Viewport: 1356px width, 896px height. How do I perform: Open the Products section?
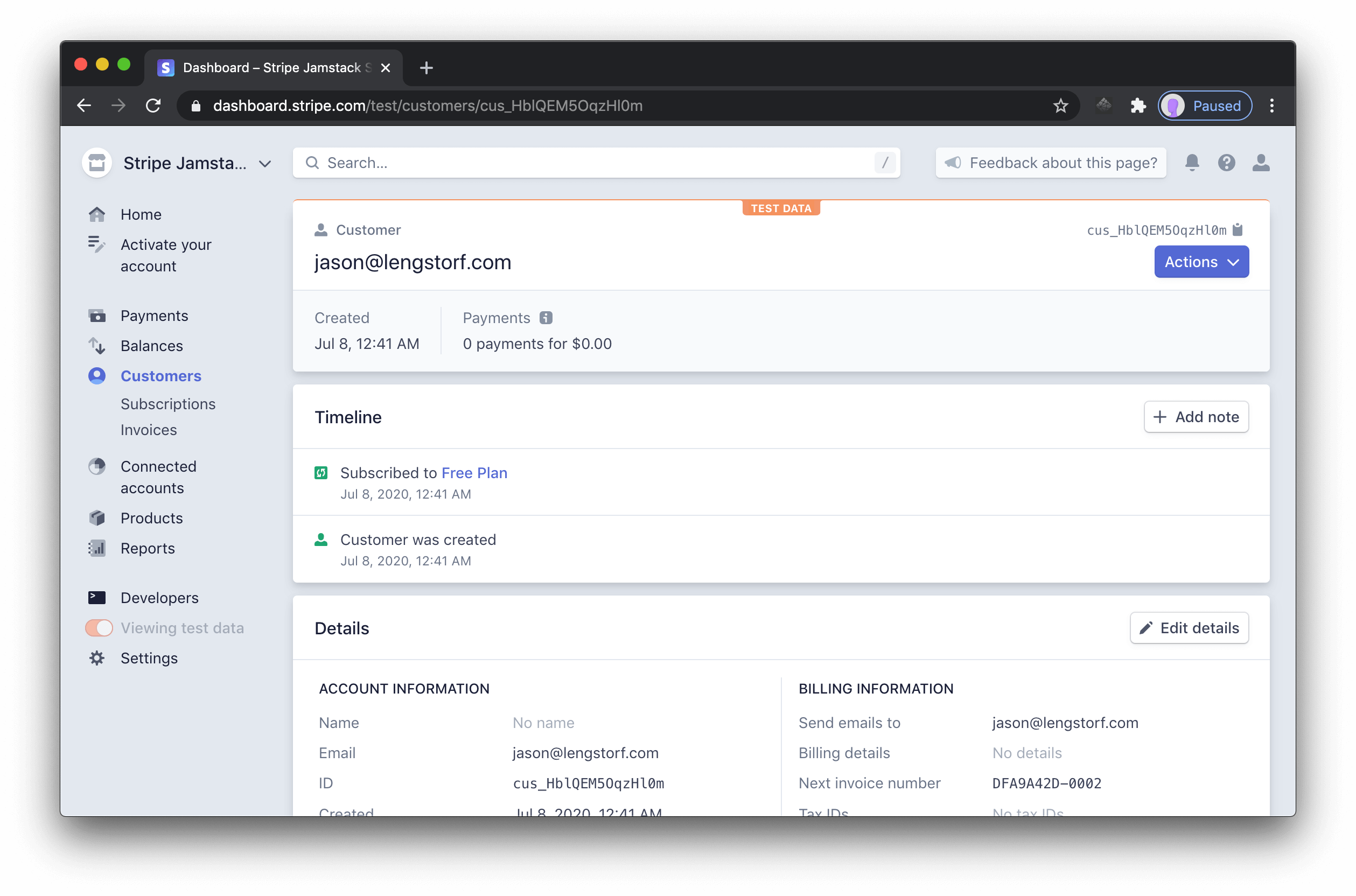(151, 517)
